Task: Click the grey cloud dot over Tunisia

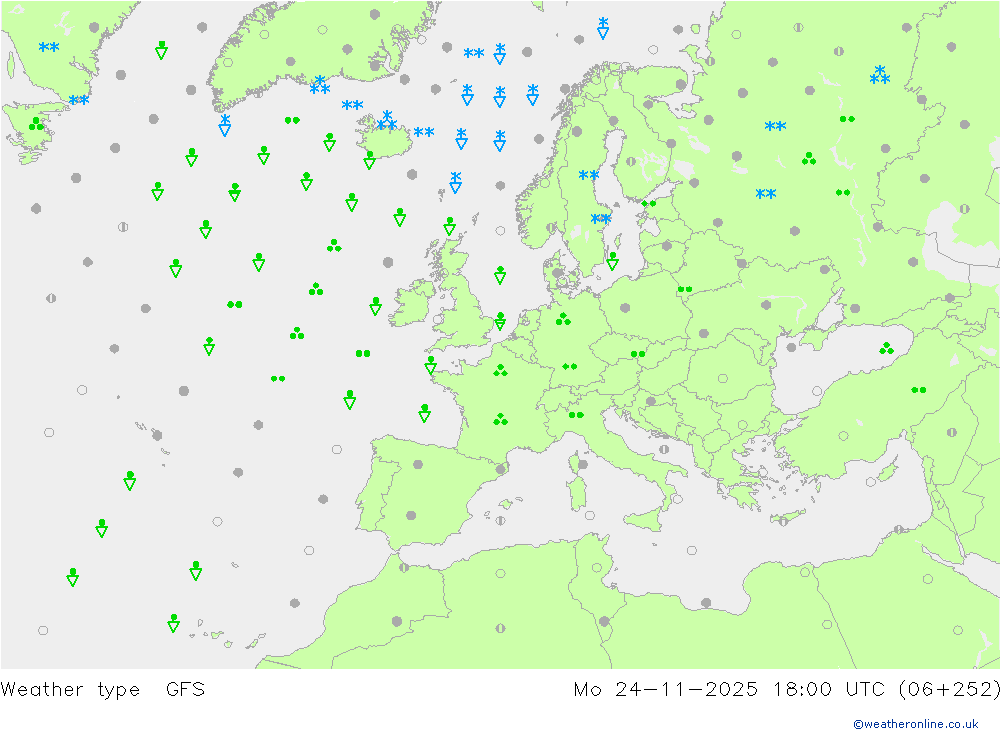Action: tap(604, 621)
